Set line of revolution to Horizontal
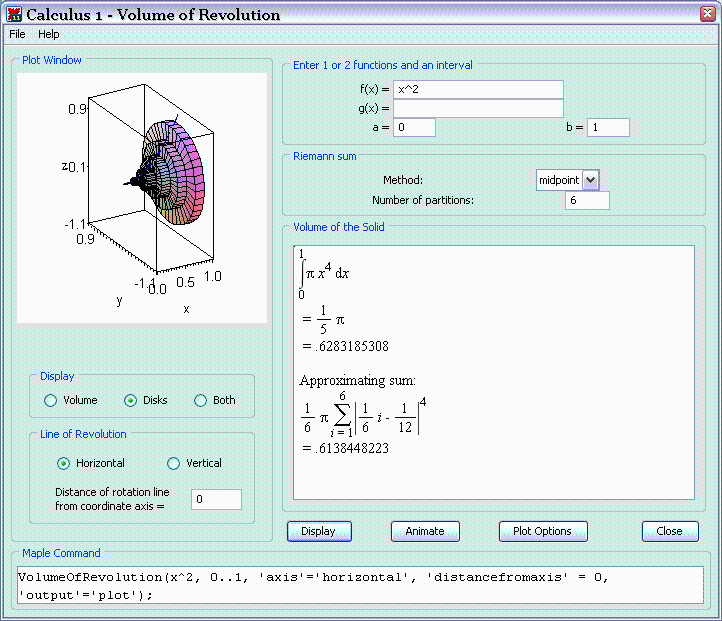 click(64, 463)
